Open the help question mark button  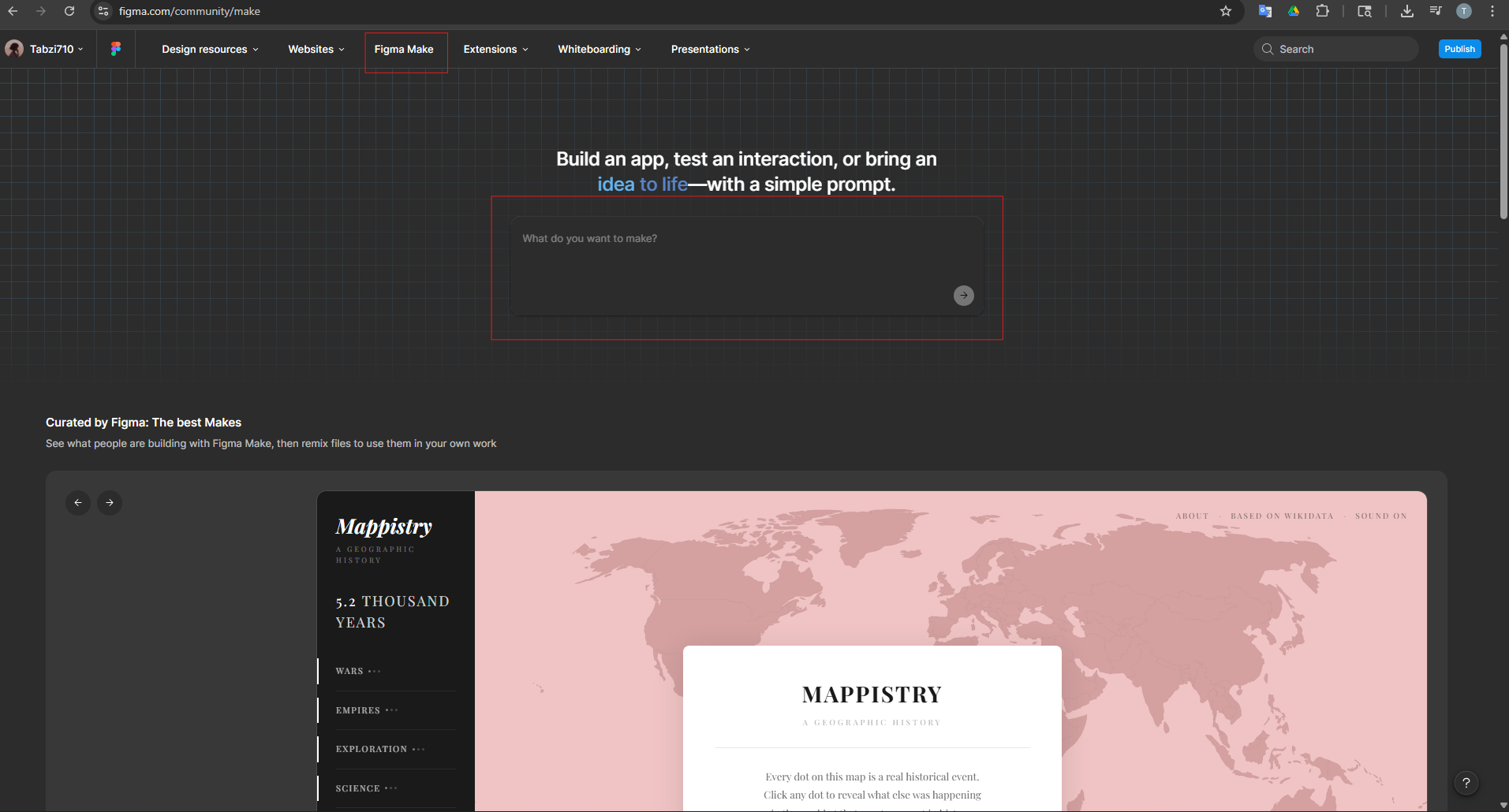[1466, 783]
